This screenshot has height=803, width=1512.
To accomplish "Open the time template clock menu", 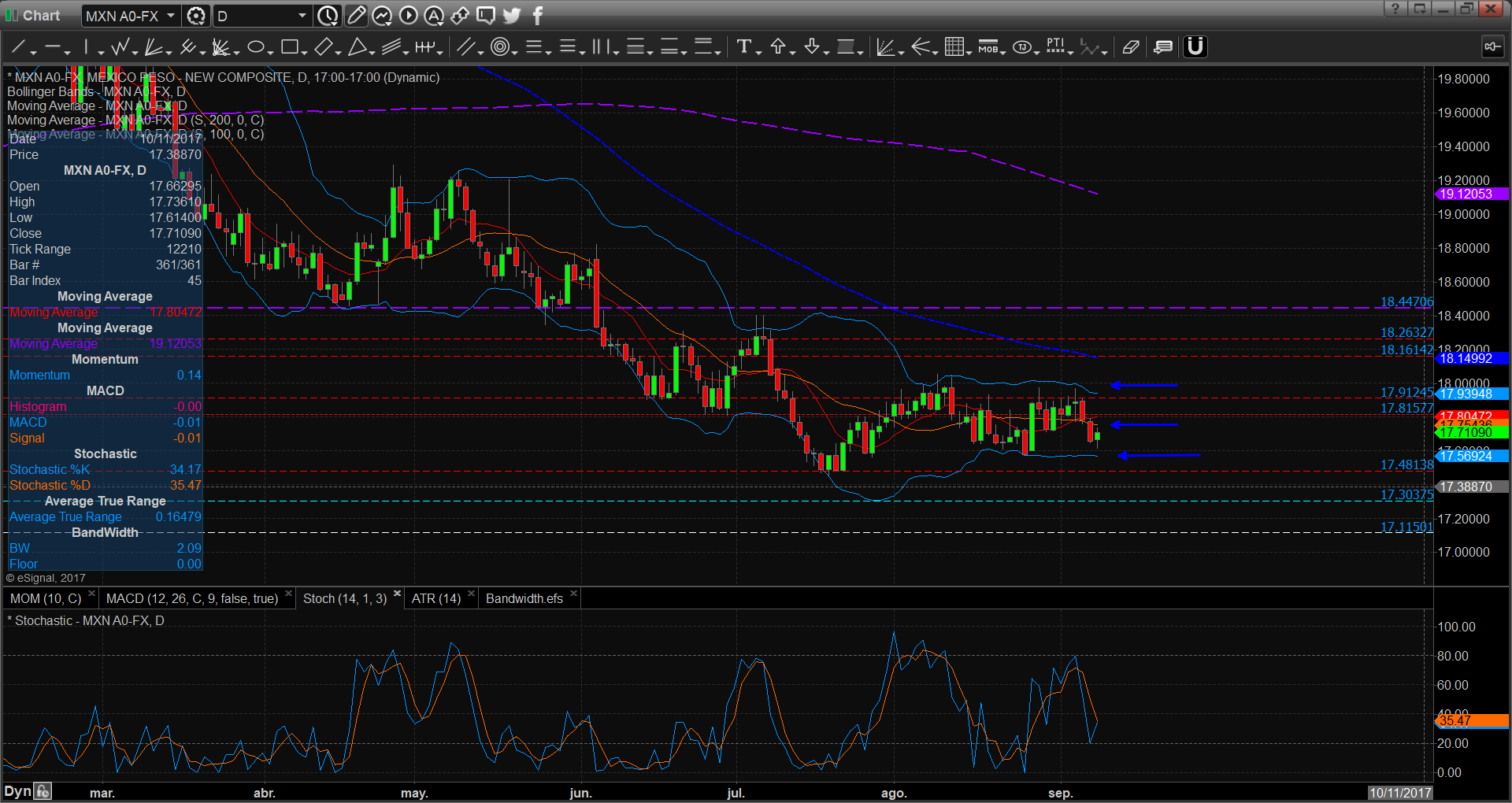I will click(328, 16).
